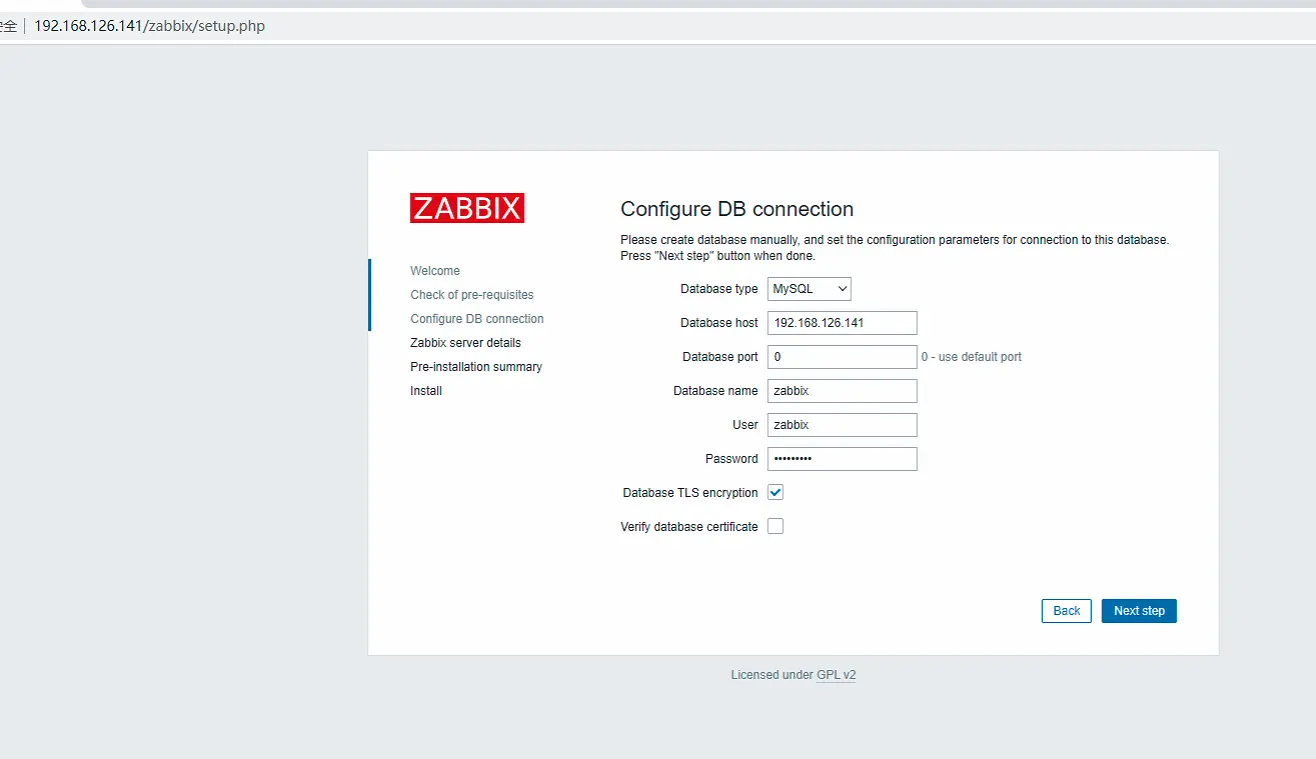Click the Database type label
The image size is (1316, 759).
coord(719,289)
